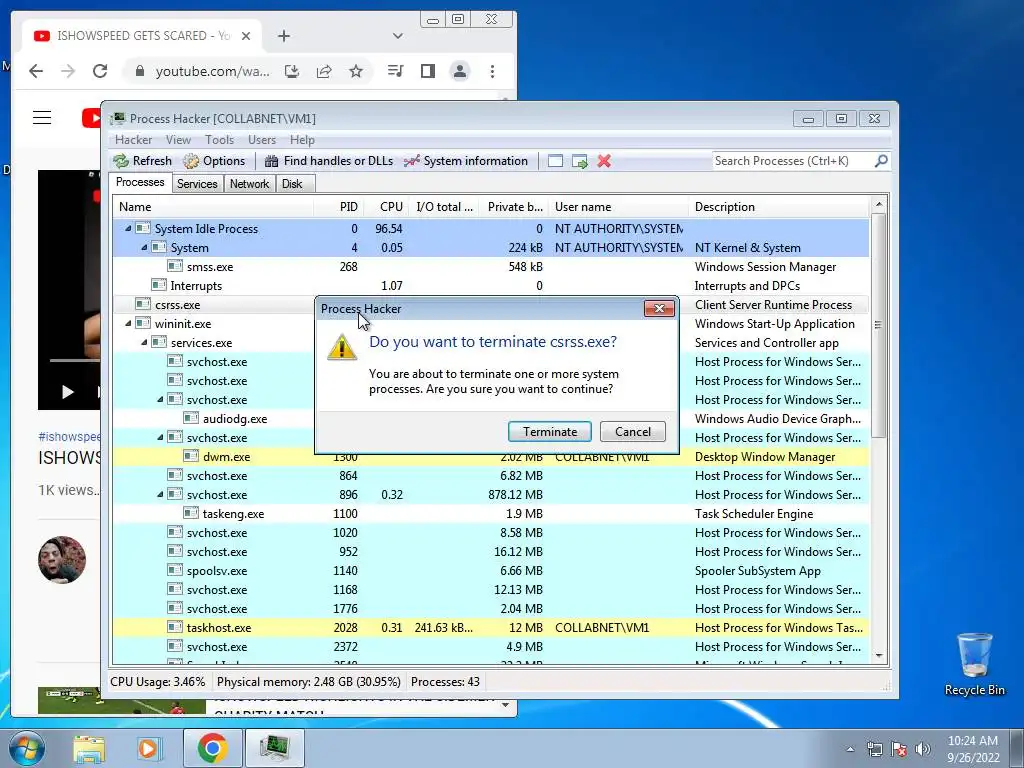Reload page in Chrome window
The image size is (1024, 768).
pyautogui.click(x=100, y=71)
